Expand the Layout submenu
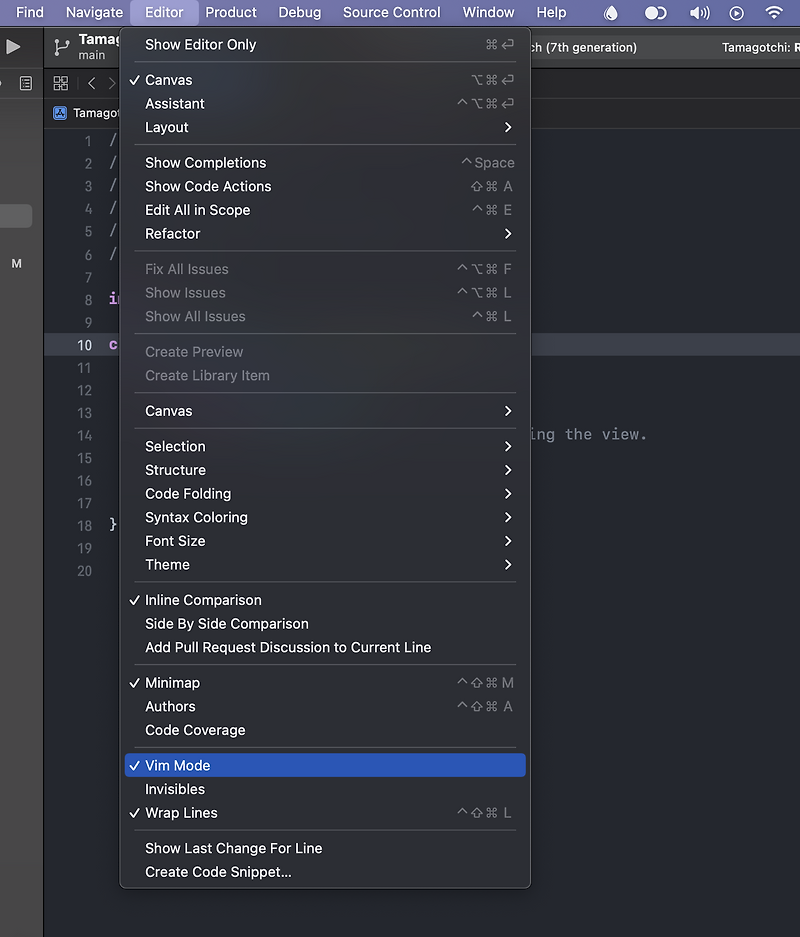The height and width of the screenshot is (937, 800). point(166,127)
